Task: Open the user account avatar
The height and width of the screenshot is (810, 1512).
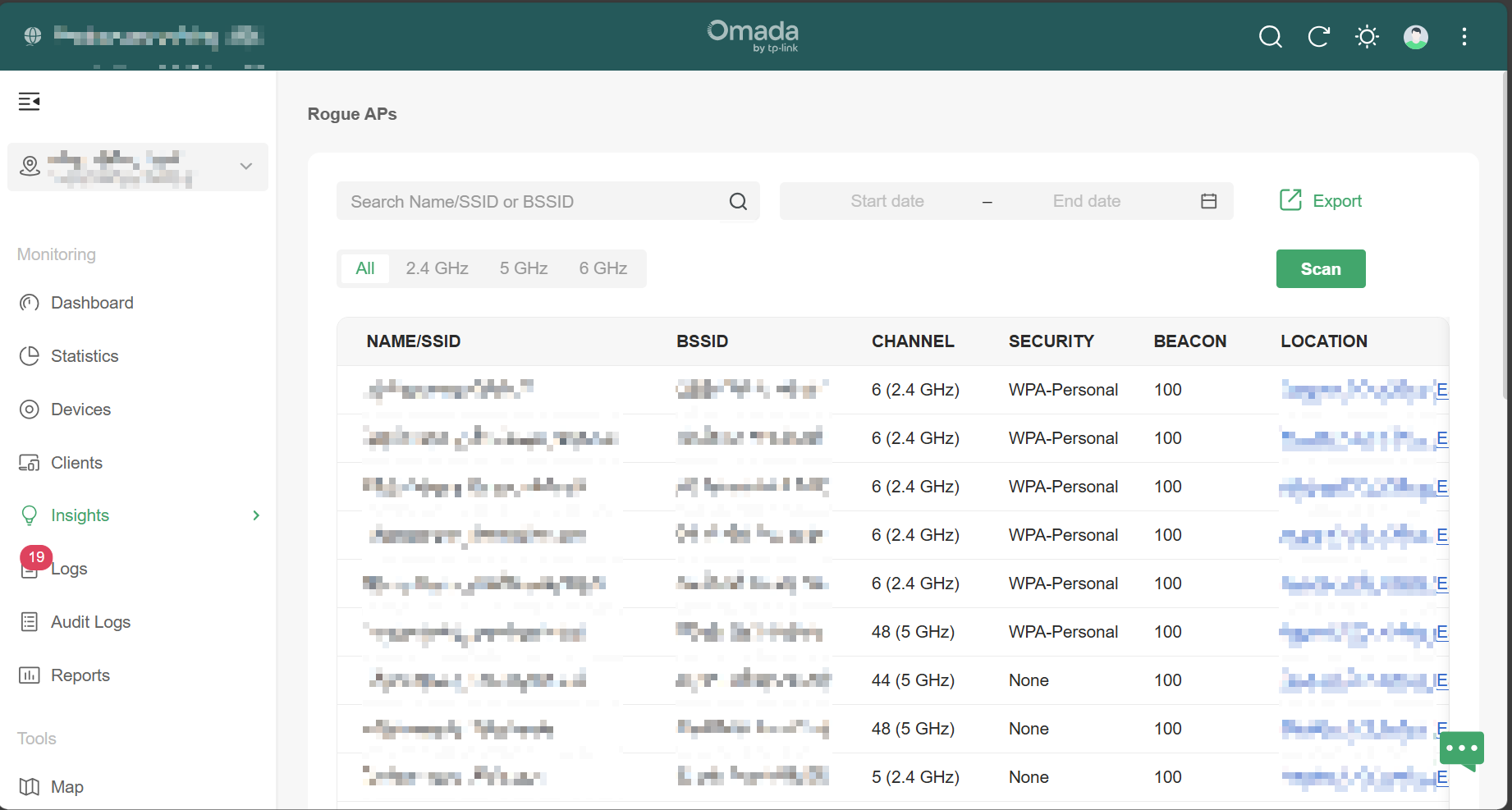Action: [x=1416, y=37]
